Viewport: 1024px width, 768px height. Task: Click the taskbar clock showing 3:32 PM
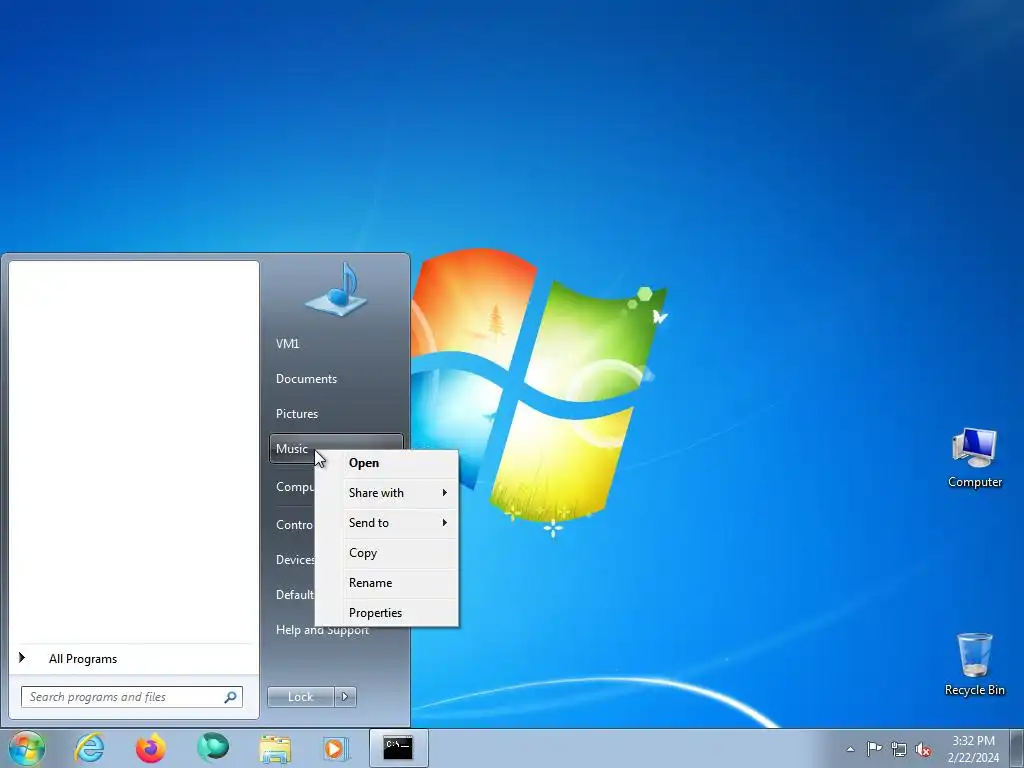tap(973, 749)
